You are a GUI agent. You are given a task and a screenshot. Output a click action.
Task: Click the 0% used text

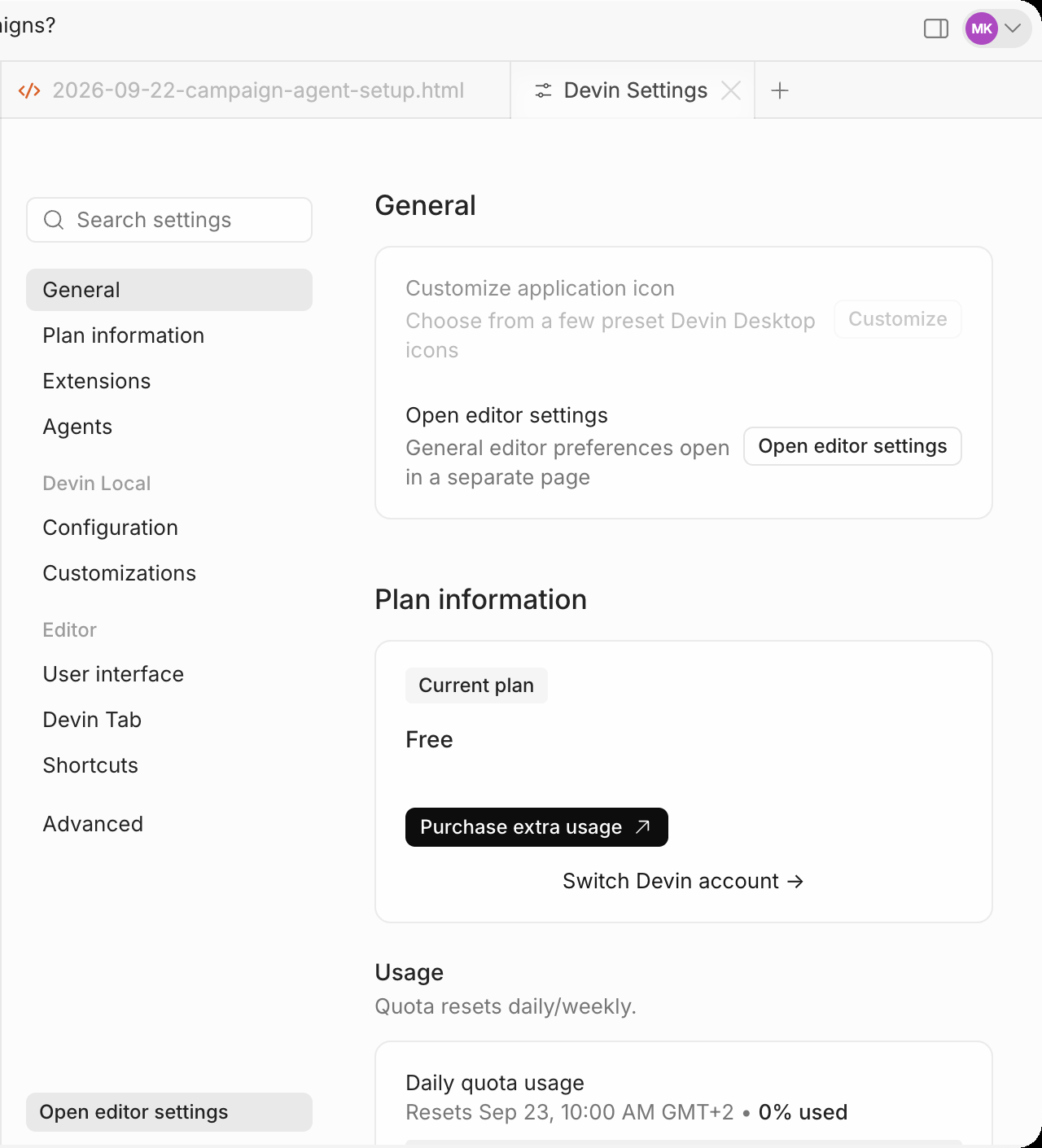click(x=803, y=1112)
